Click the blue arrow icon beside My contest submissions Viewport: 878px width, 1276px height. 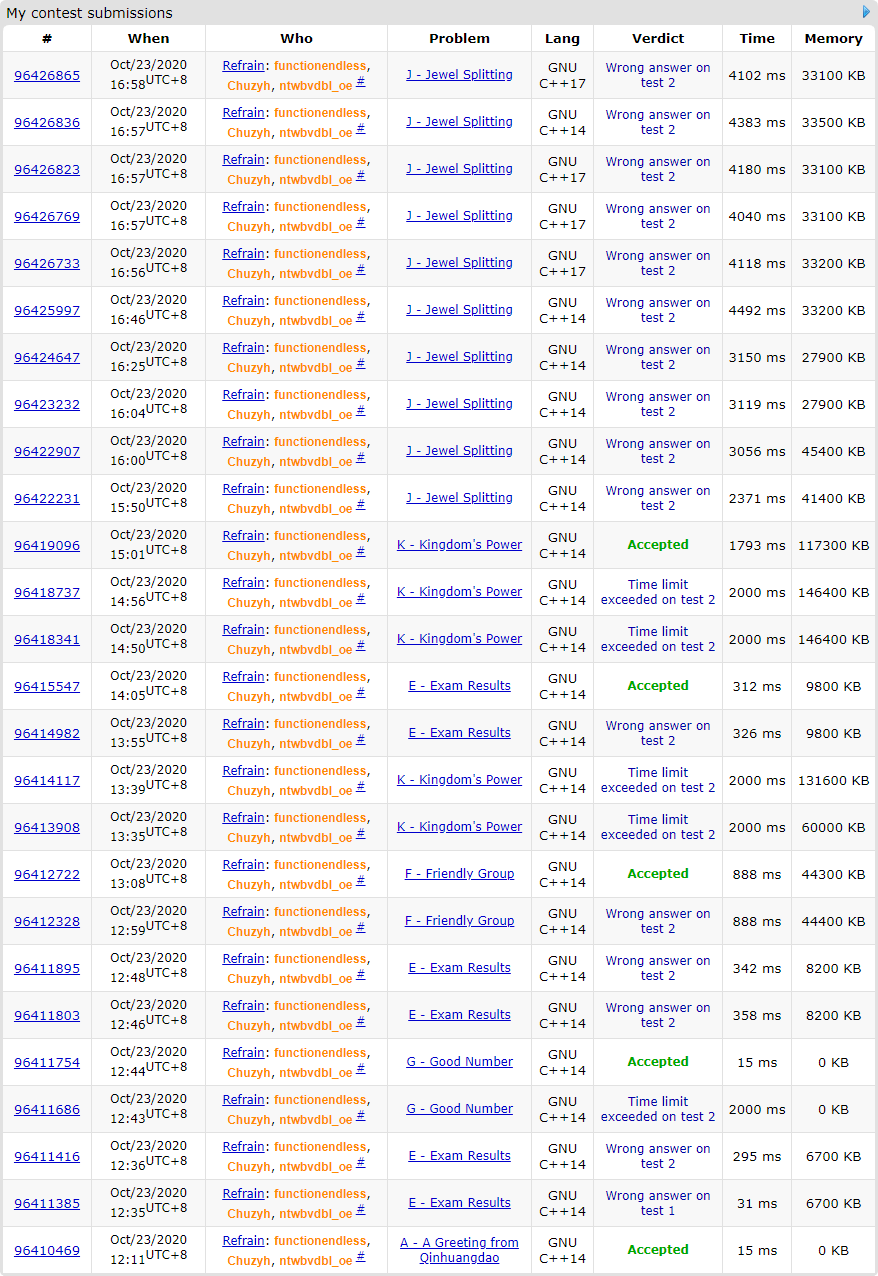(866, 12)
